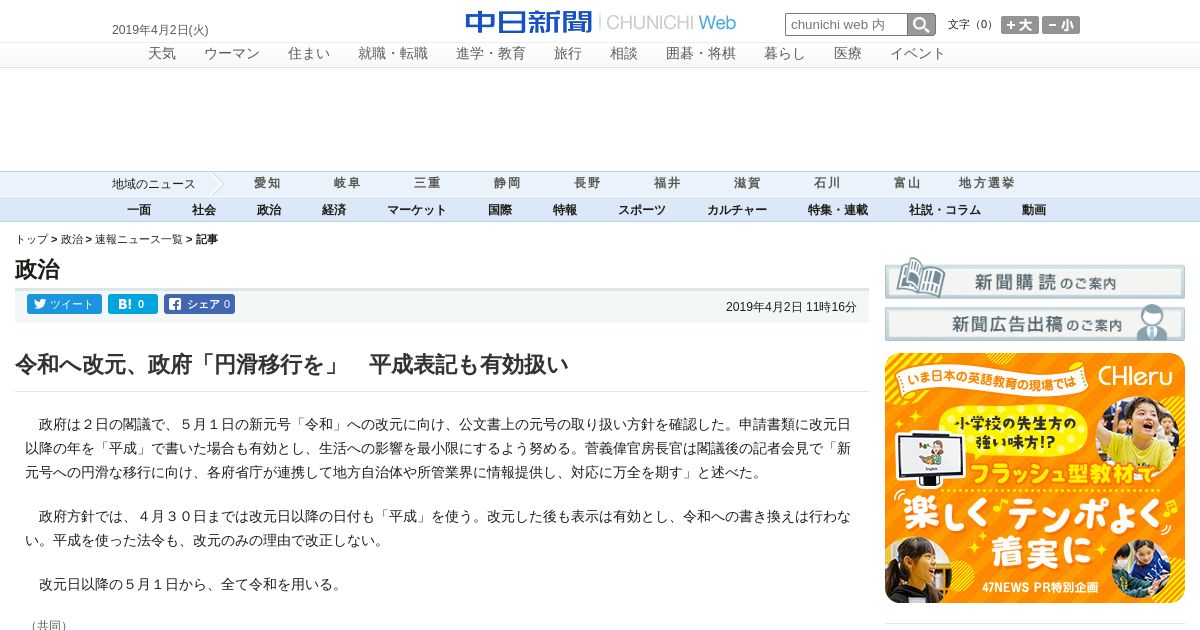Select 静岡 regional news

click(x=507, y=184)
